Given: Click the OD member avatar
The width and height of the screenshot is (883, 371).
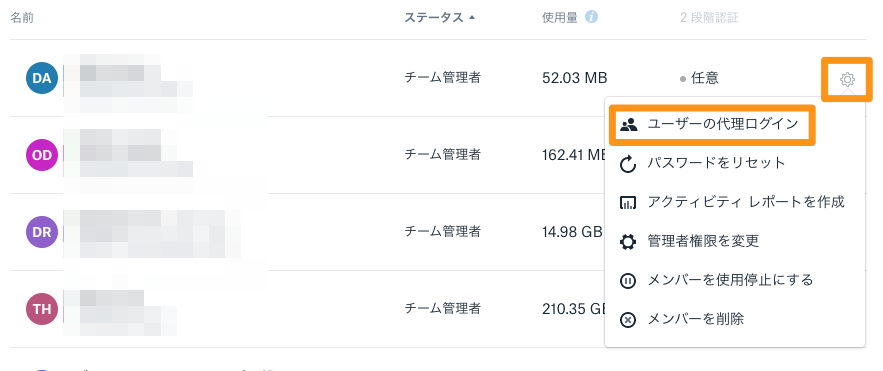Looking at the screenshot, I should tap(42, 155).
